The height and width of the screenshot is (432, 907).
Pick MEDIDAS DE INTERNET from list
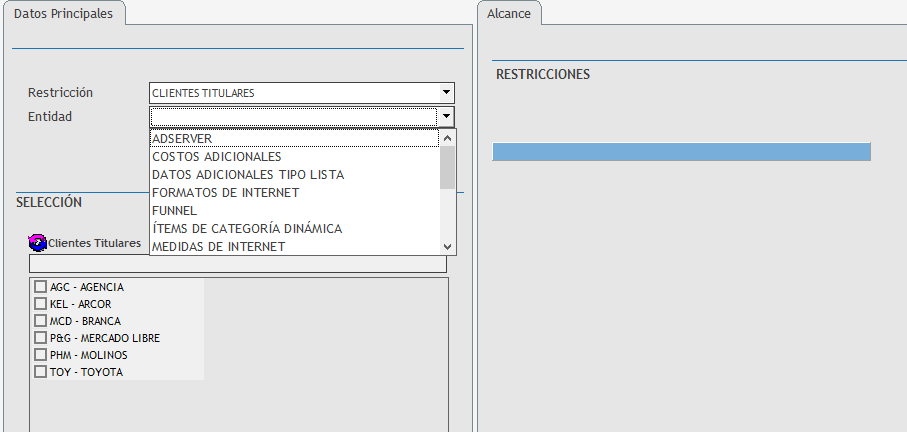pos(294,246)
